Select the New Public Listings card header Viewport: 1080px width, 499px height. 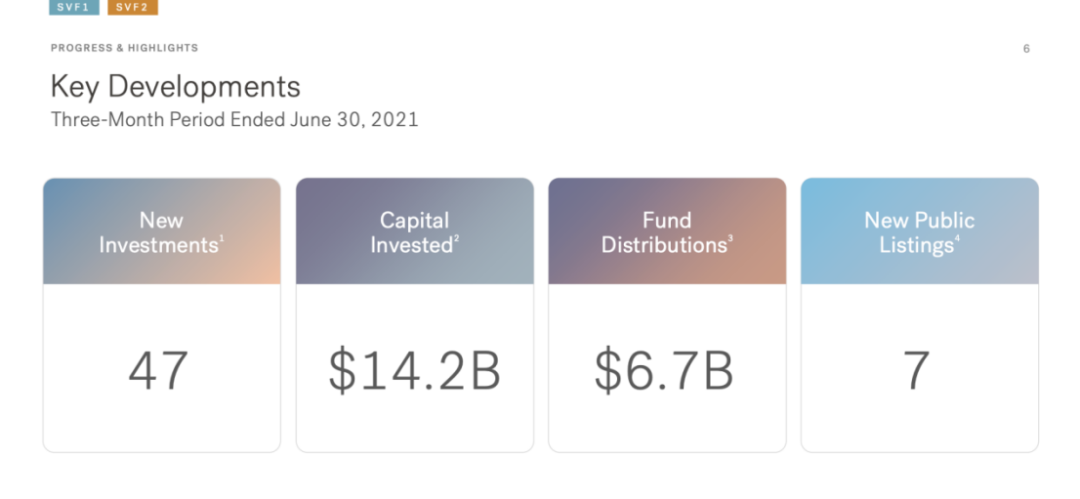pyautogui.click(x=919, y=232)
